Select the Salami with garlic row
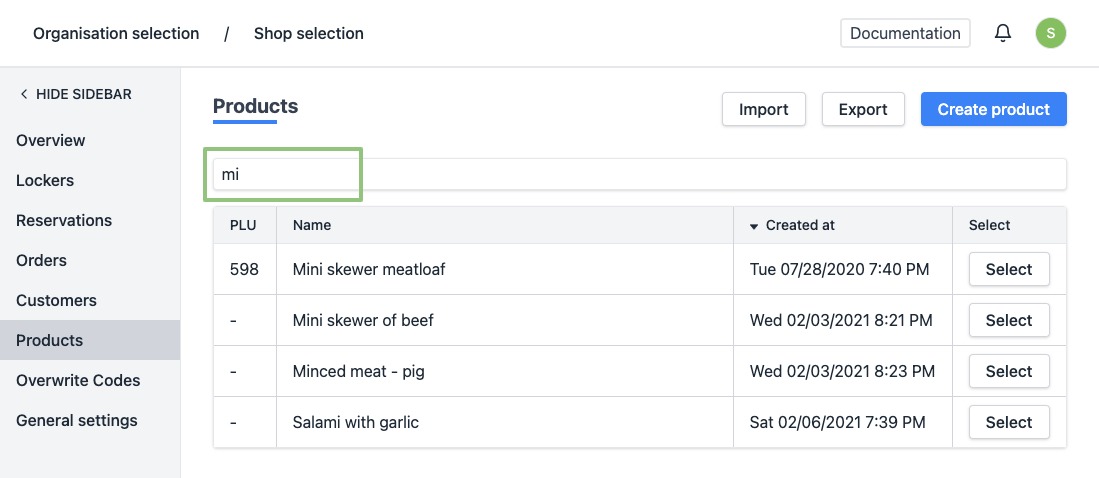Viewport: 1099px width, 478px height. pos(1008,422)
